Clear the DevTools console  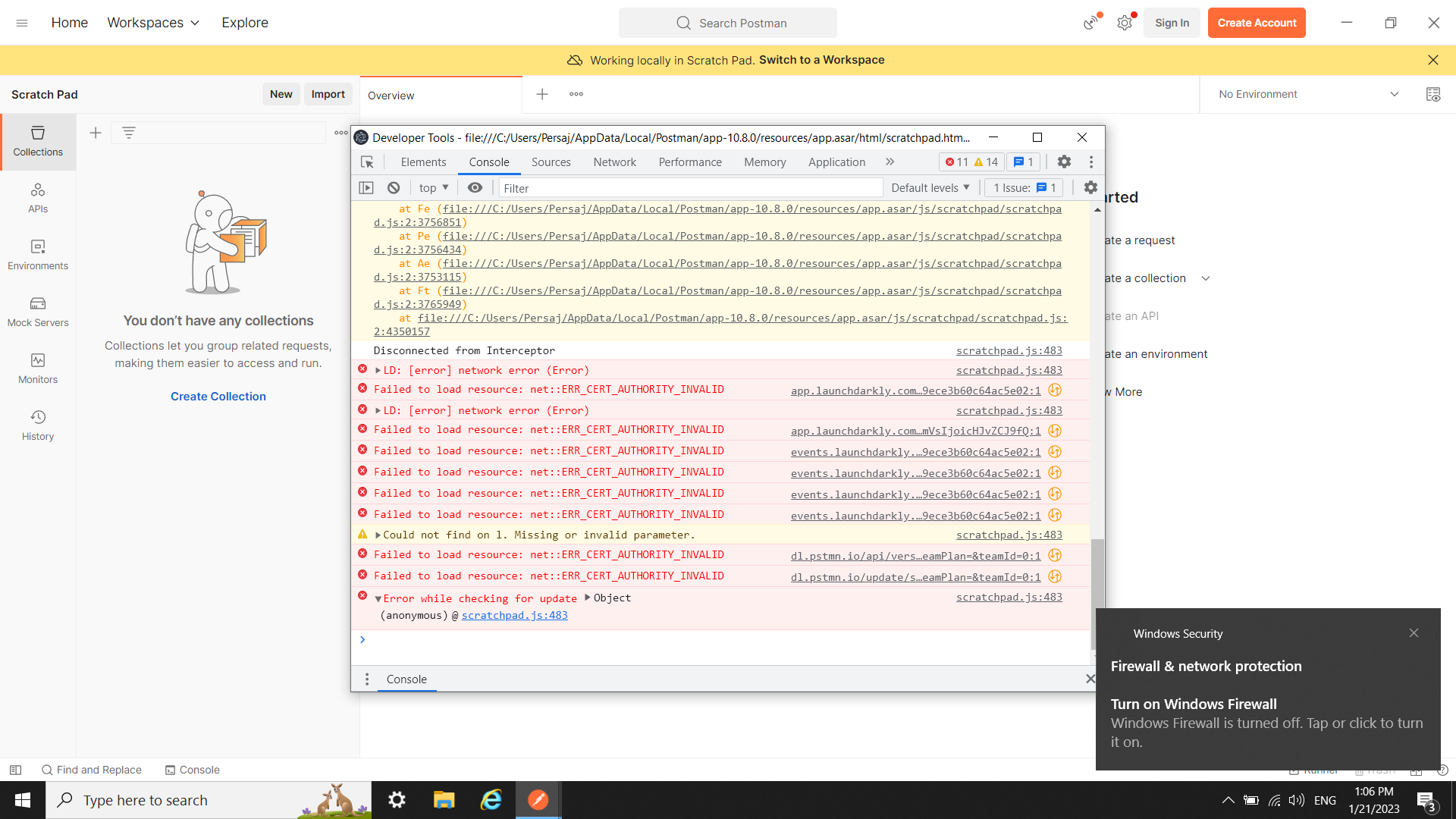point(393,187)
